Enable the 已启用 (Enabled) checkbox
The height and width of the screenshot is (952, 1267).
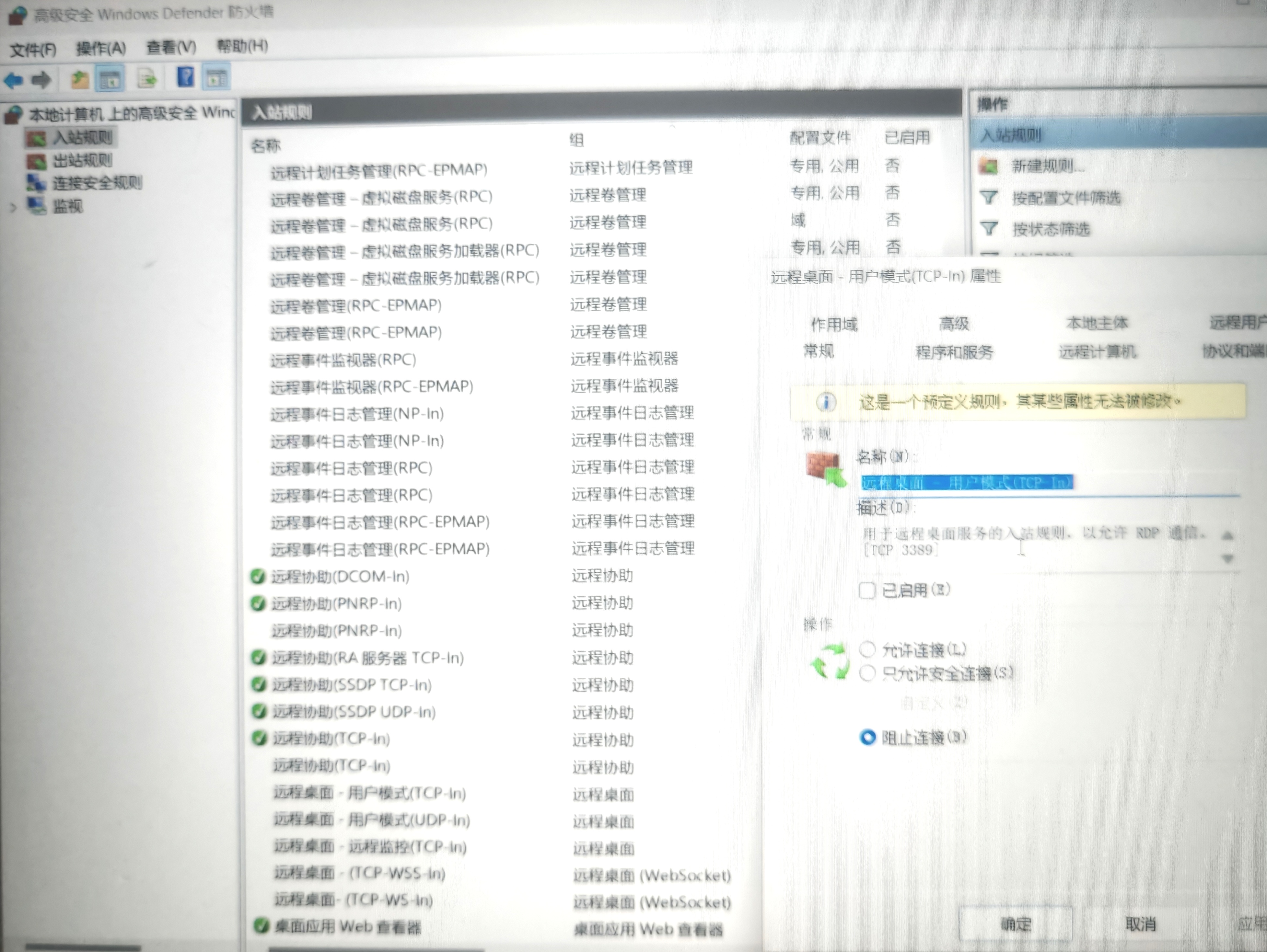(866, 591)
